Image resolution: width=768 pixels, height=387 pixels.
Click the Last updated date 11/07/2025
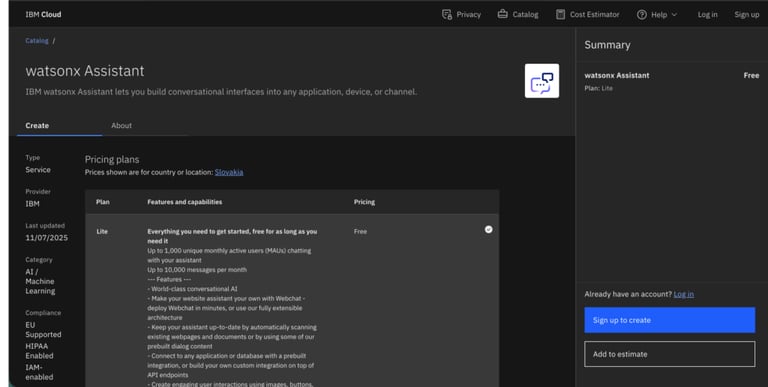[x=47, y=238]
